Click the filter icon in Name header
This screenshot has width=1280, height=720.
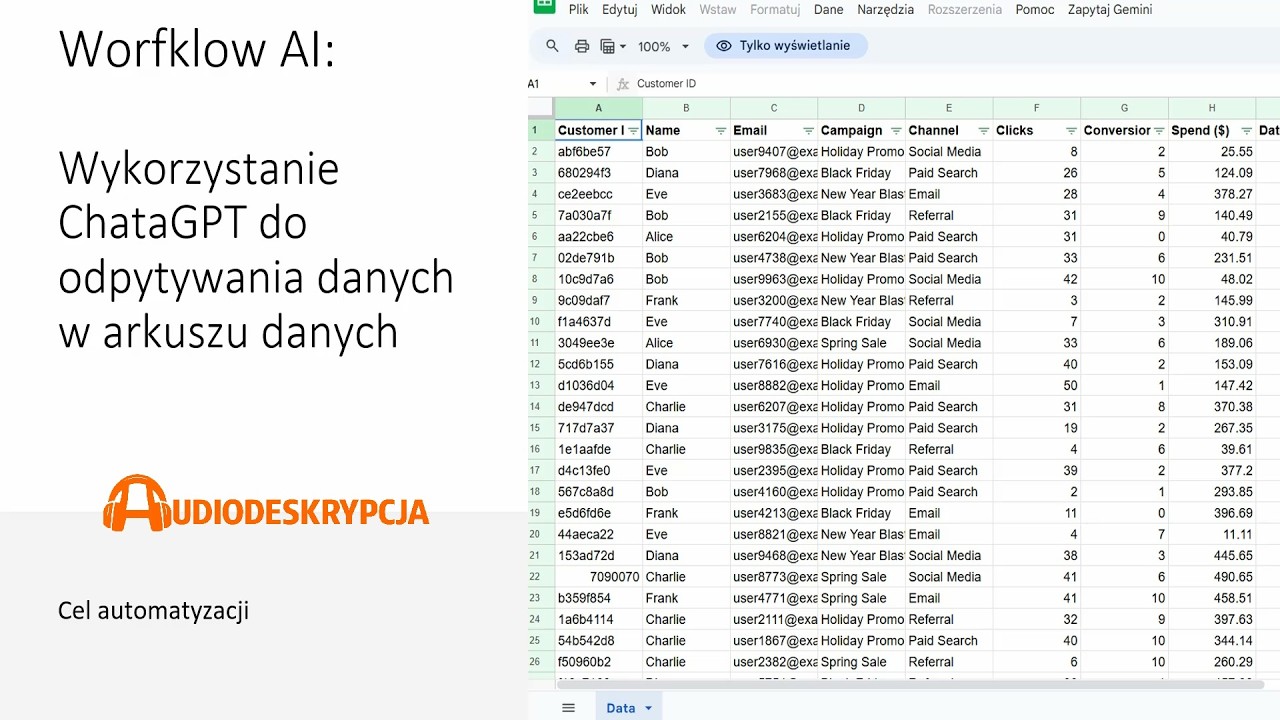coord(721,131)
